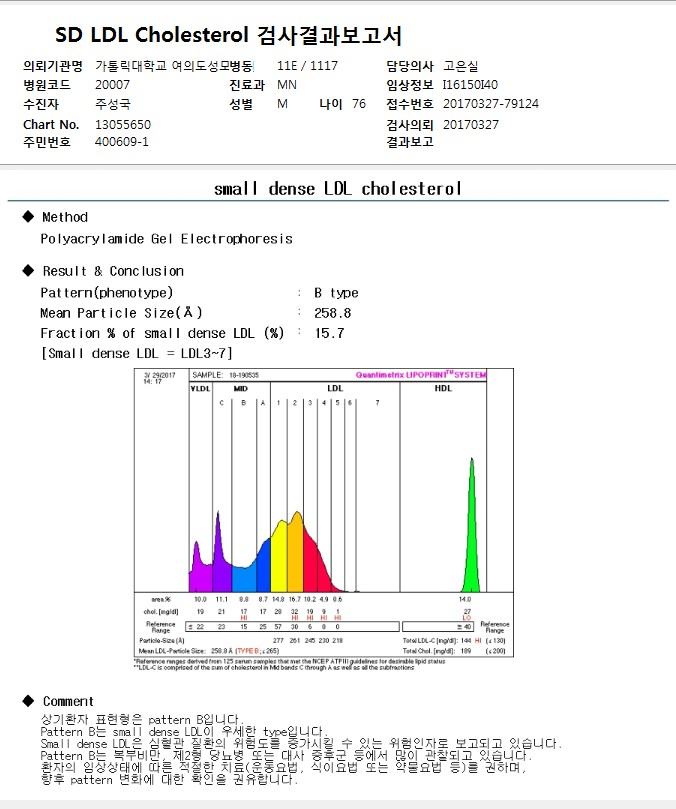Viewport: 676px width, 809px height.
Task: Select comment line starting 'Small dense LDL은 심혈관 질환의'
Action: (301, 743)
